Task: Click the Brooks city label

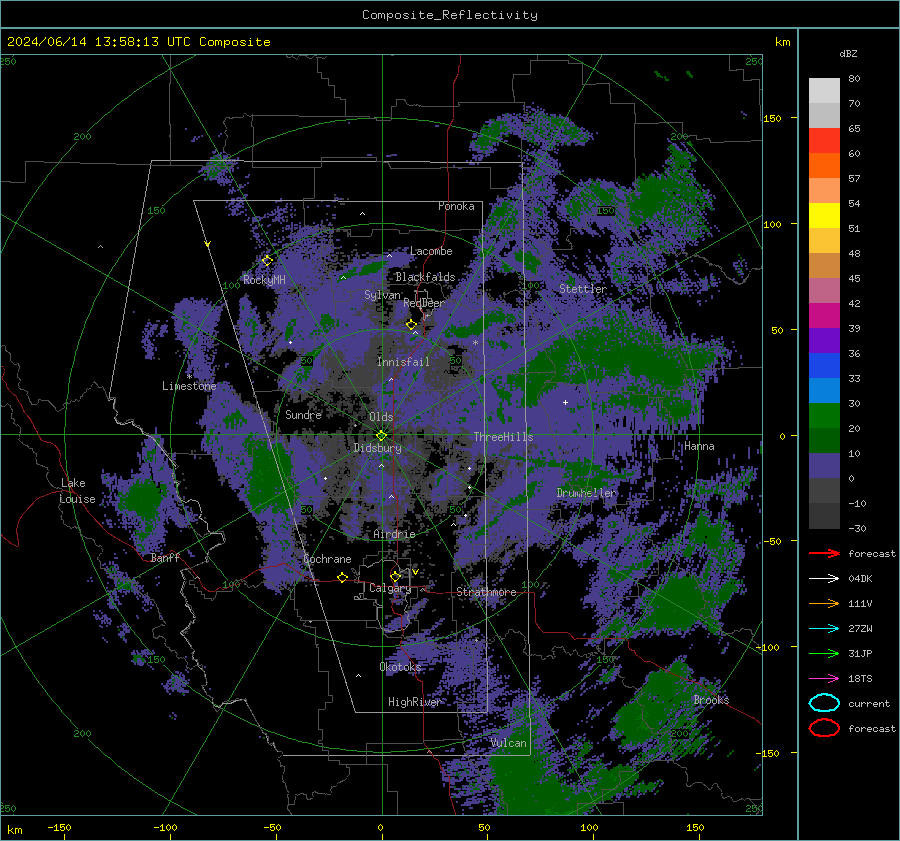Action: 711,700
